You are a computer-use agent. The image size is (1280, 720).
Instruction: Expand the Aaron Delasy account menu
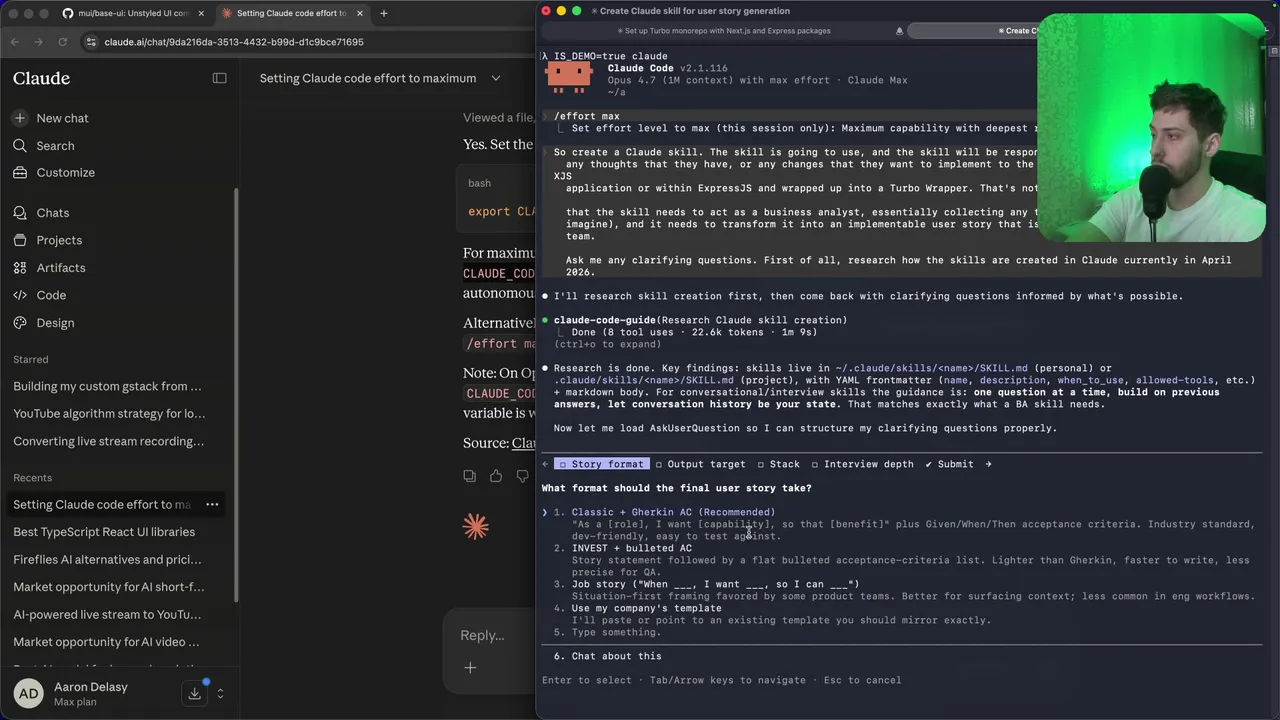coord(220,692)
